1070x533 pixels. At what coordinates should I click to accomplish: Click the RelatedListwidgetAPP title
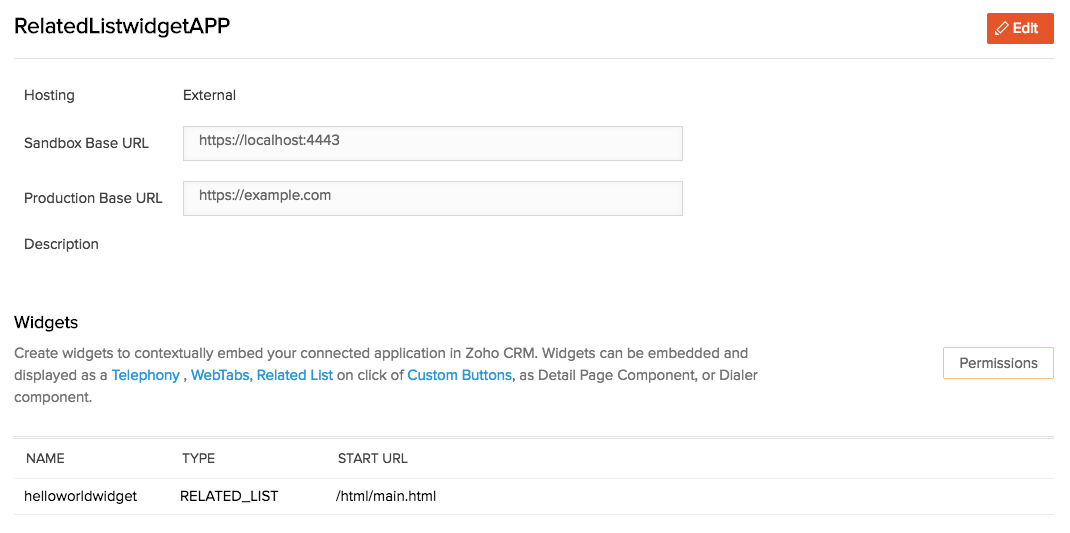point(122,26)
